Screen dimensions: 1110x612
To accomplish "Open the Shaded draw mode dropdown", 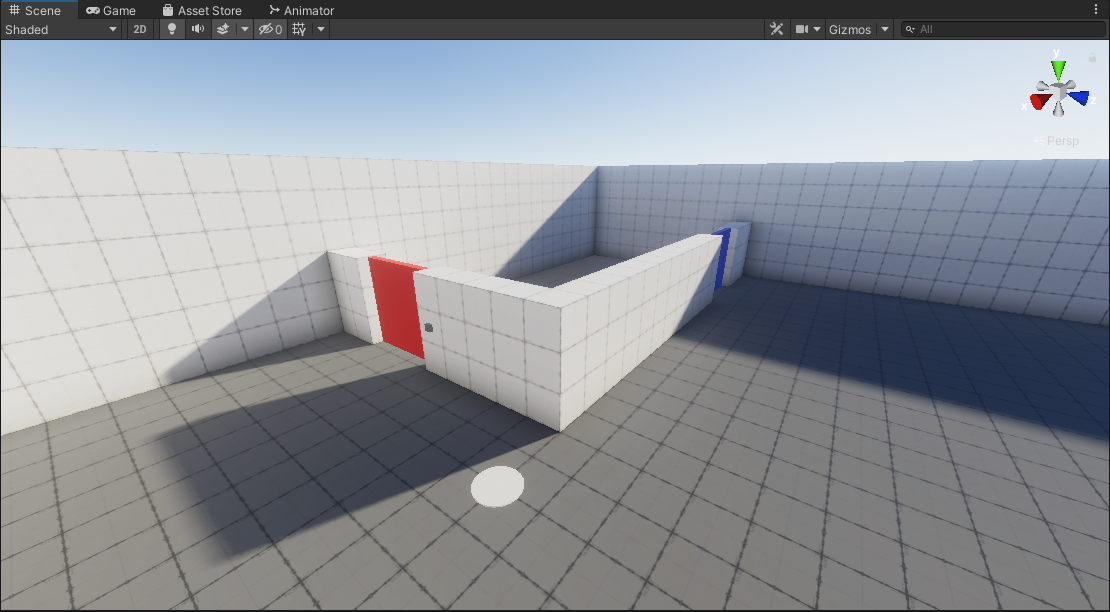I will point(62,29).
